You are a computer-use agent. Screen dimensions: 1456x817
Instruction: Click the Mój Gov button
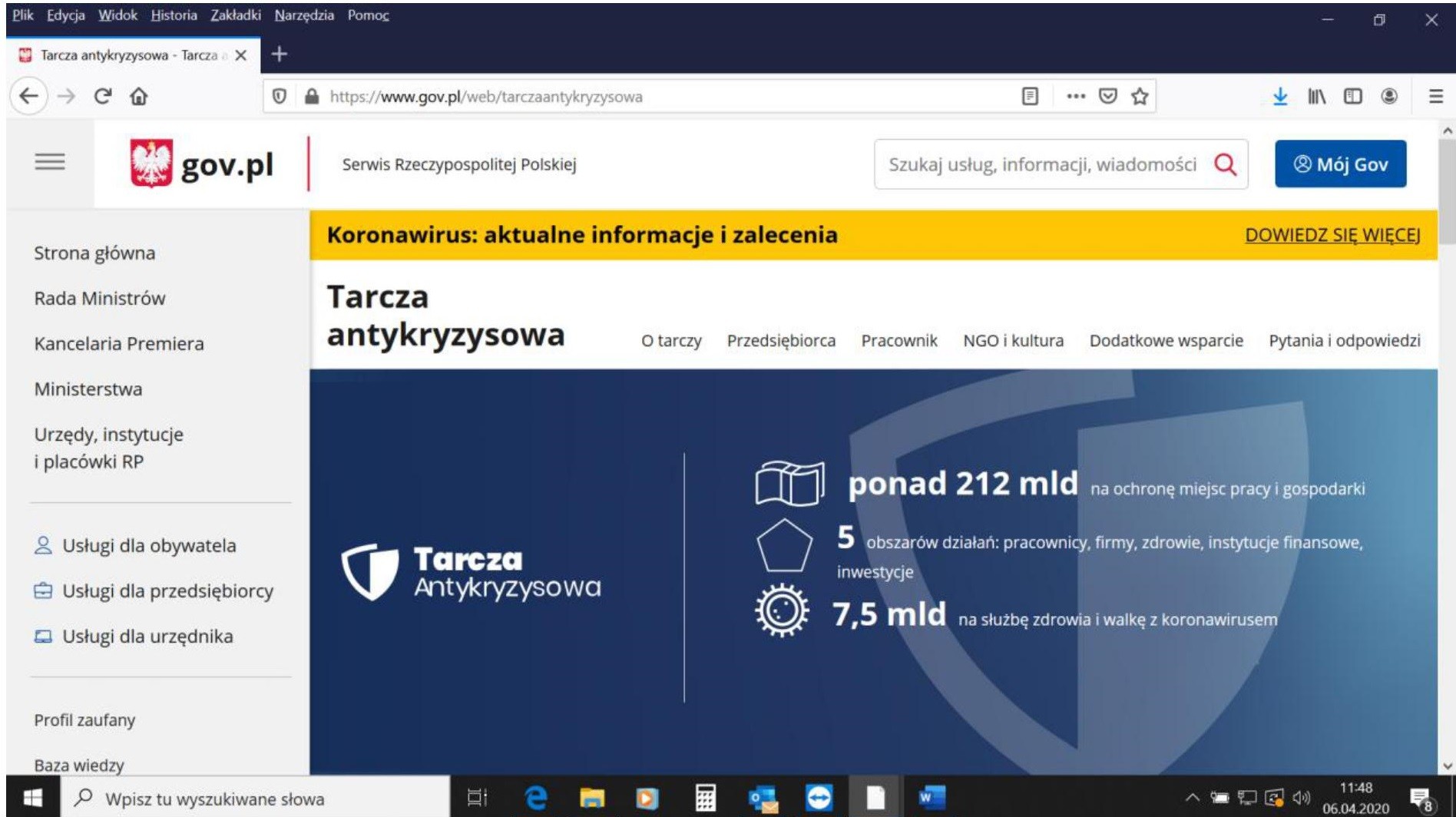pos(1340,164)
